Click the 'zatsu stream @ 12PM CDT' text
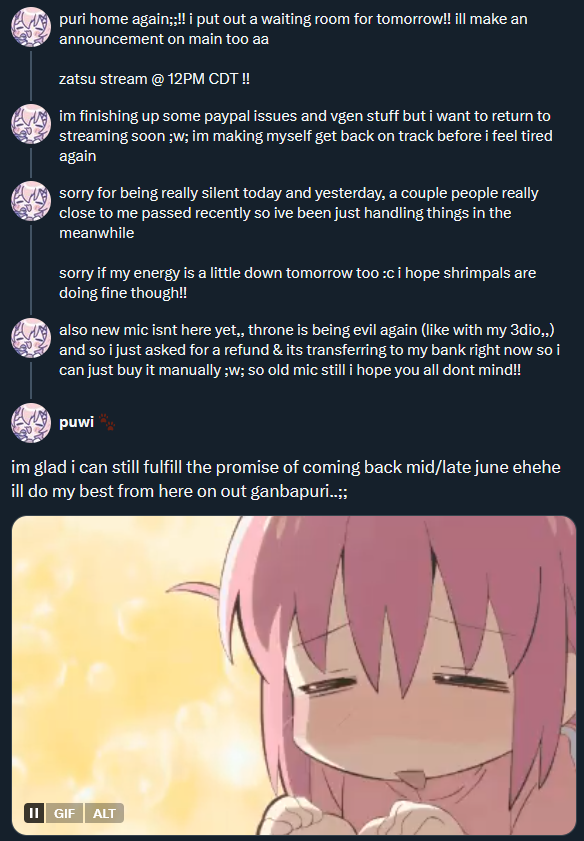Viewport: 584px width, 841px height. click(154, 79)
